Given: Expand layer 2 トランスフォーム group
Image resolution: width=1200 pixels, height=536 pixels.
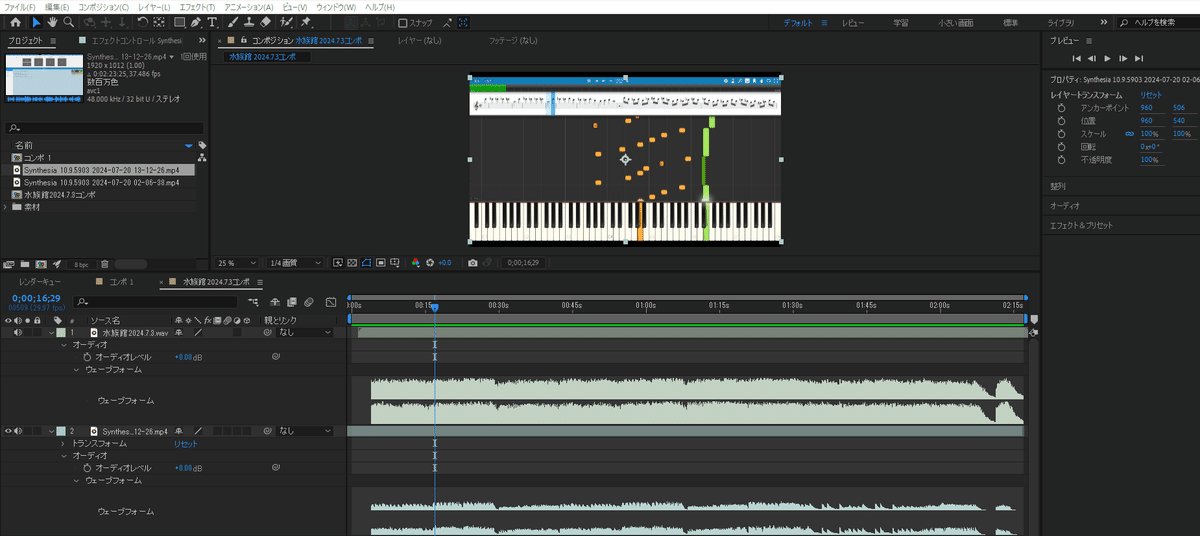Looking at the screenshot, I should coord(64,443).
